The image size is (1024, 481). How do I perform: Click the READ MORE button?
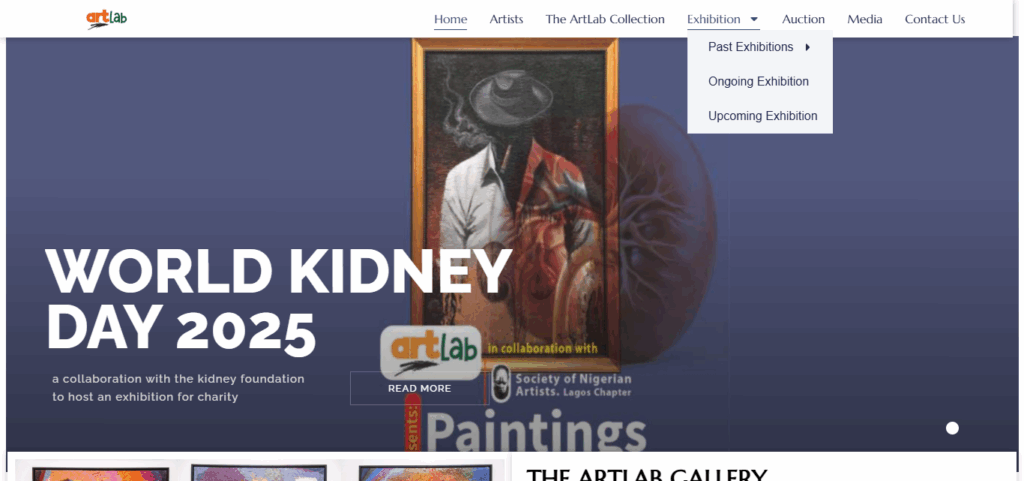tap(419, 388)
